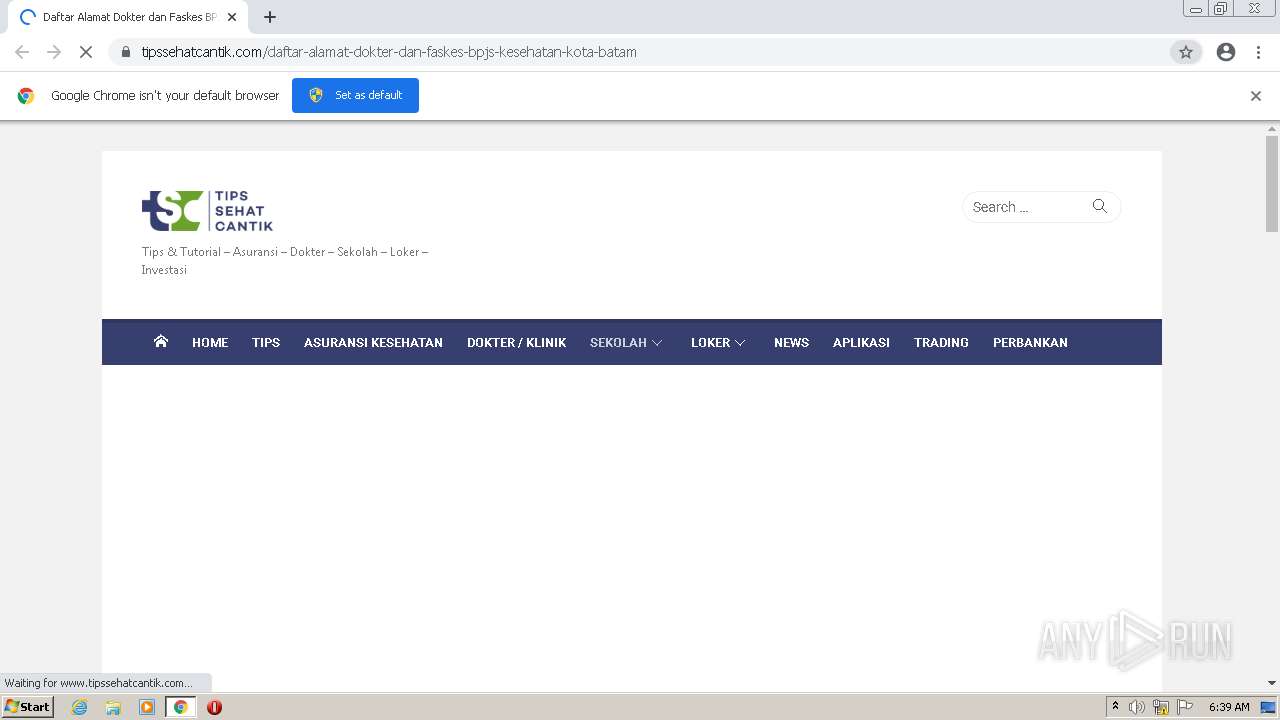The width and height of the screenshot is (1280, 720).
Task: Go forward to the next page
Action: click(54, 52)
